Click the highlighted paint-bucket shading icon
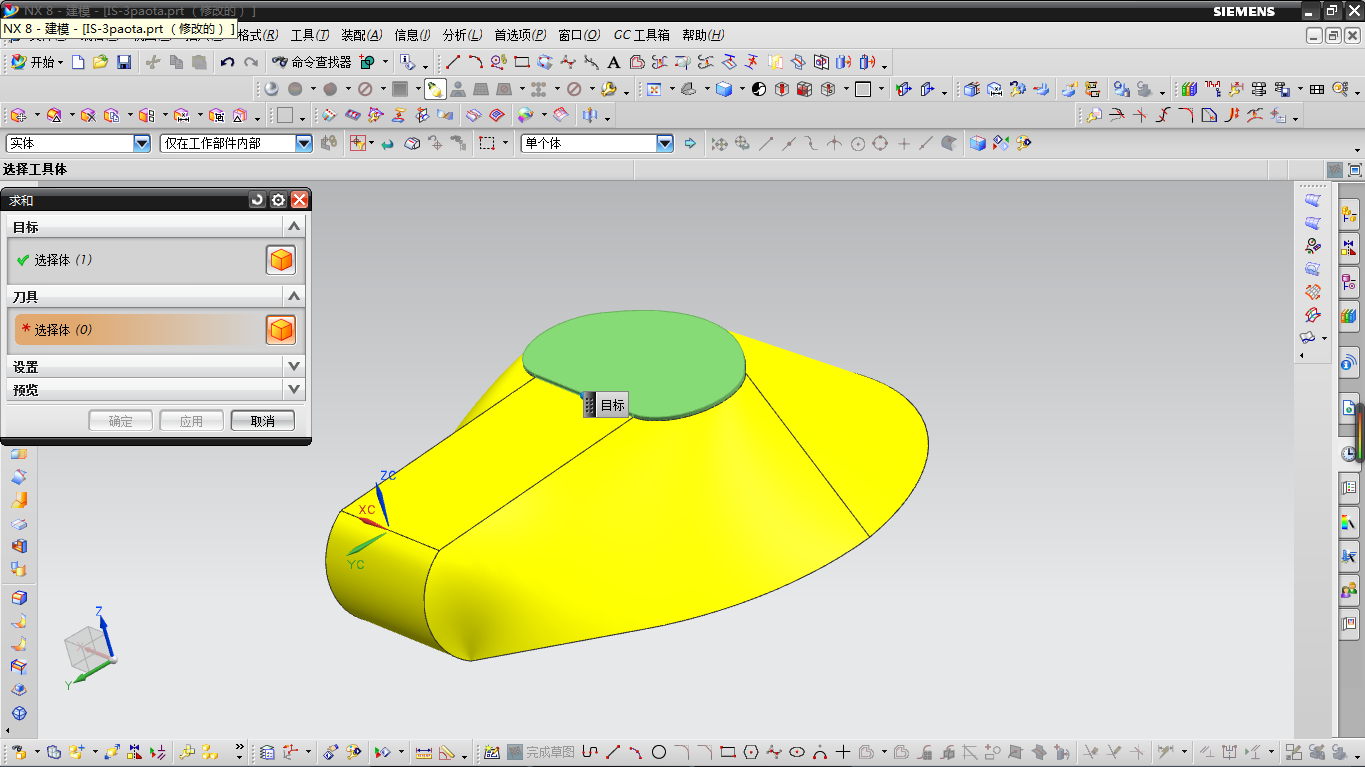Screen dimensions: 1365x767 click(x=435, y=89)
